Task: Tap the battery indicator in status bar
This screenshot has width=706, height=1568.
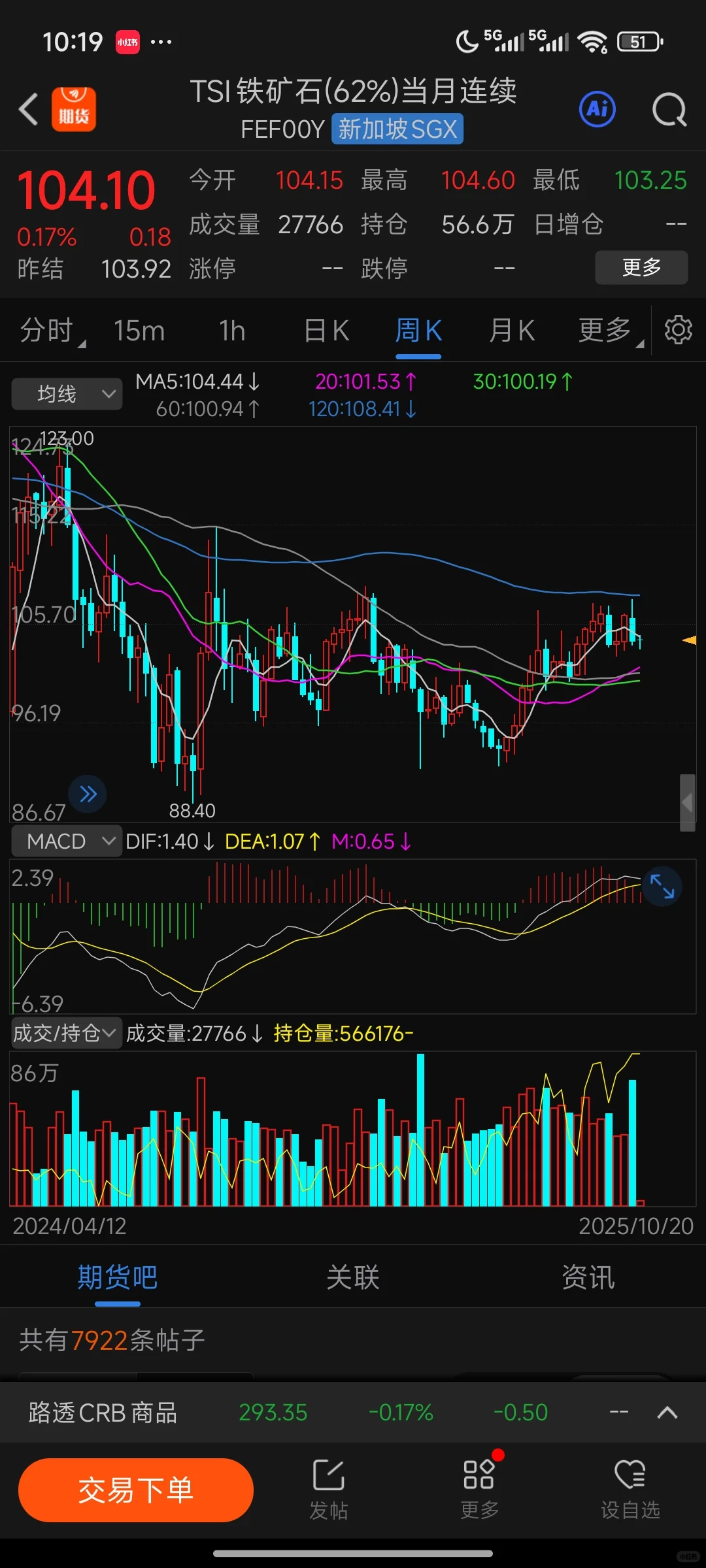Action: pos(640,42)
